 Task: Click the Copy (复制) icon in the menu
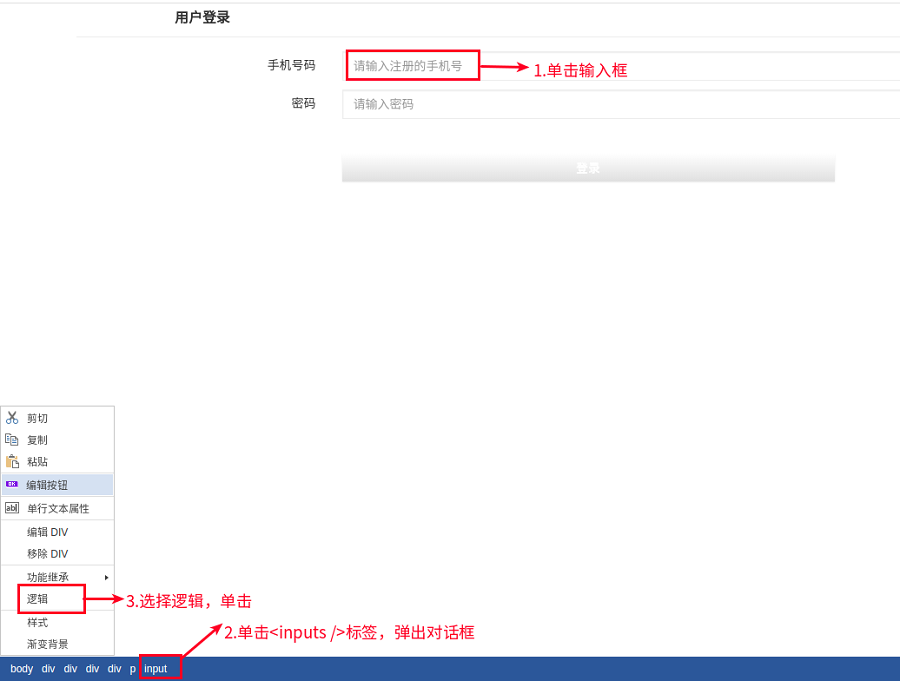point(12,440)
